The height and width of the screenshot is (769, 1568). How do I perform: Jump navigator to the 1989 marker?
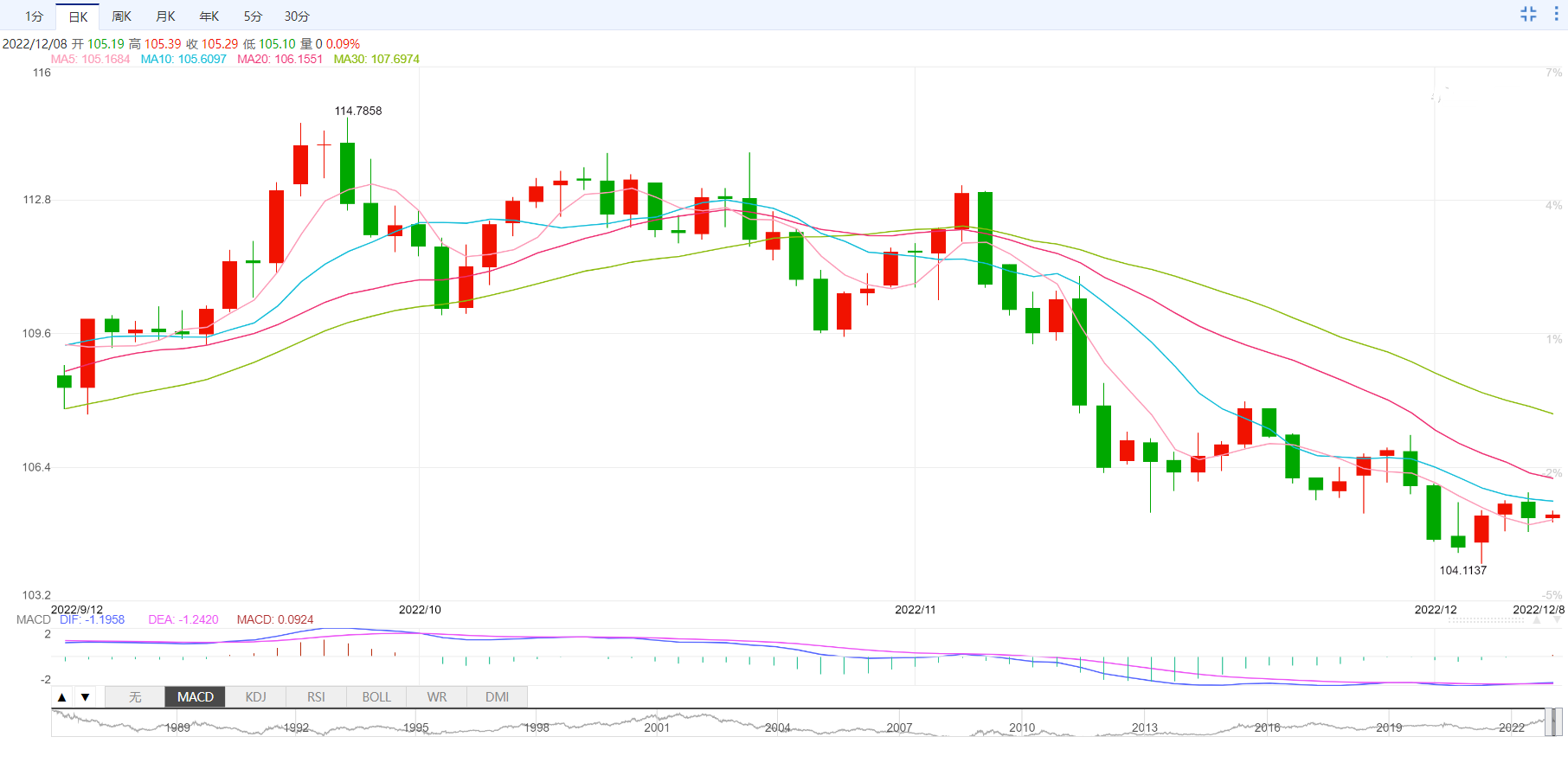pos(177,727)
